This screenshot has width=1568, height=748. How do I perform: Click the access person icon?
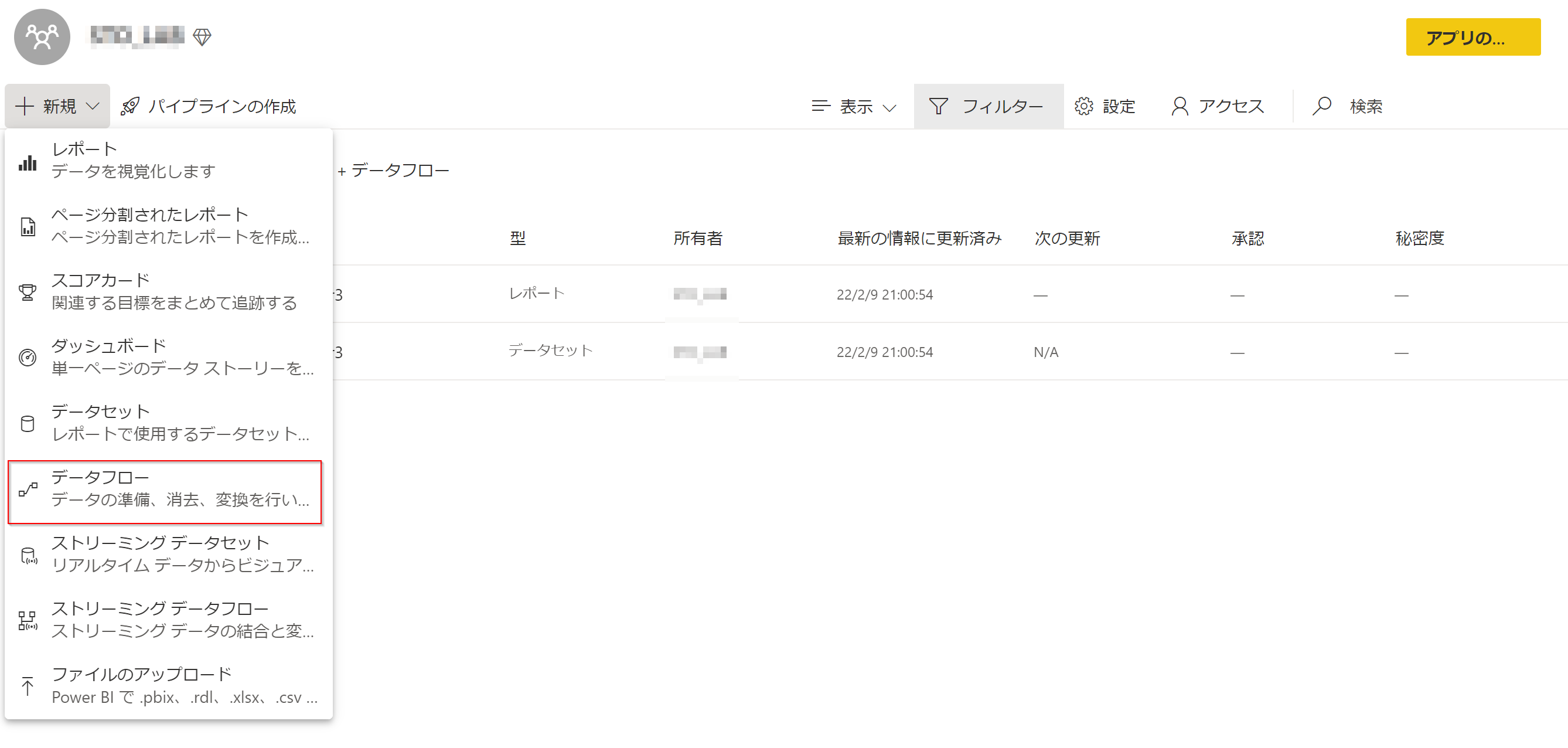[x=1179, y=106]
